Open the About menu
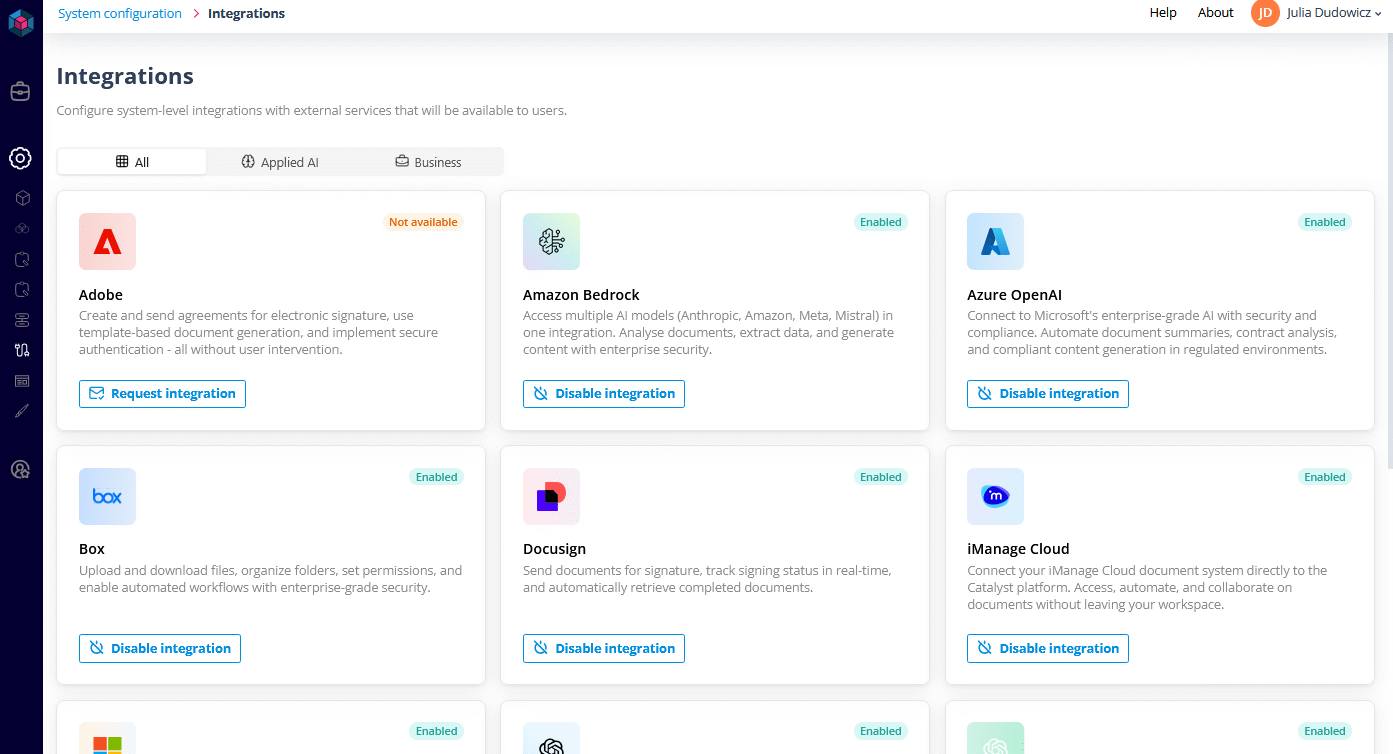The image size is (1393, 754). click(x=1215, y=13)
